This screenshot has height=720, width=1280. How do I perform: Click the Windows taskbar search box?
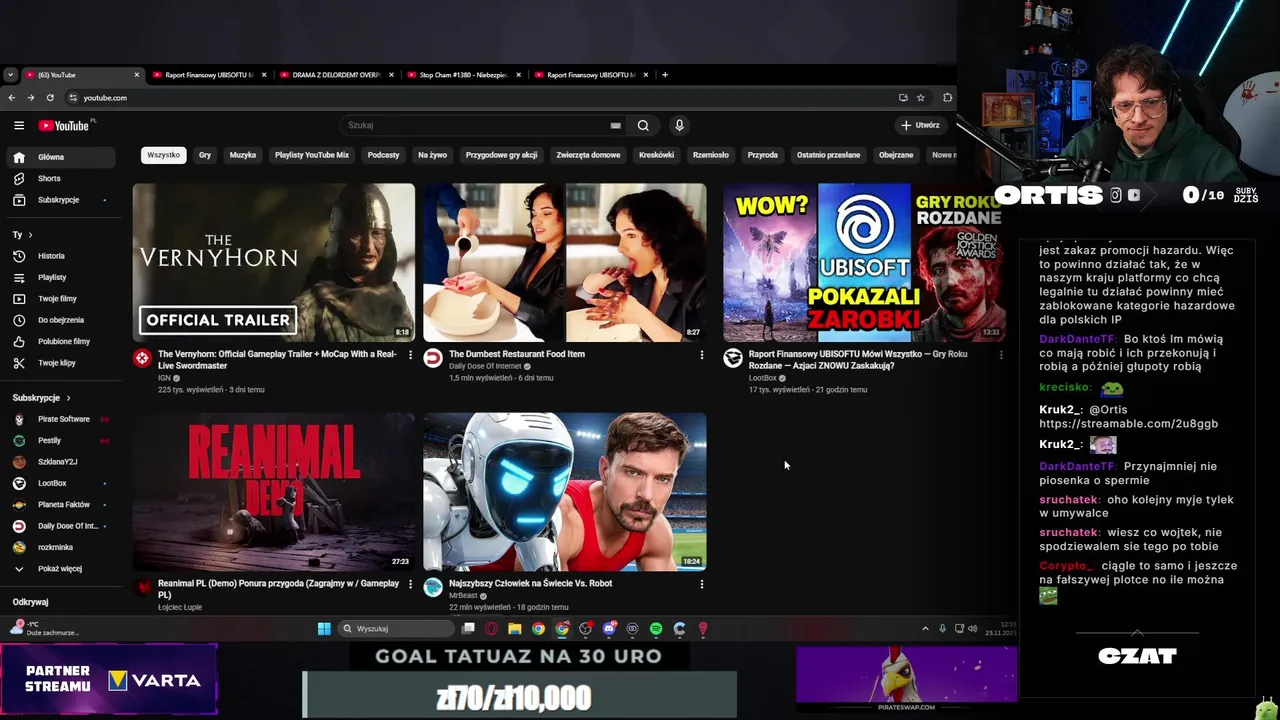(396, 629)
